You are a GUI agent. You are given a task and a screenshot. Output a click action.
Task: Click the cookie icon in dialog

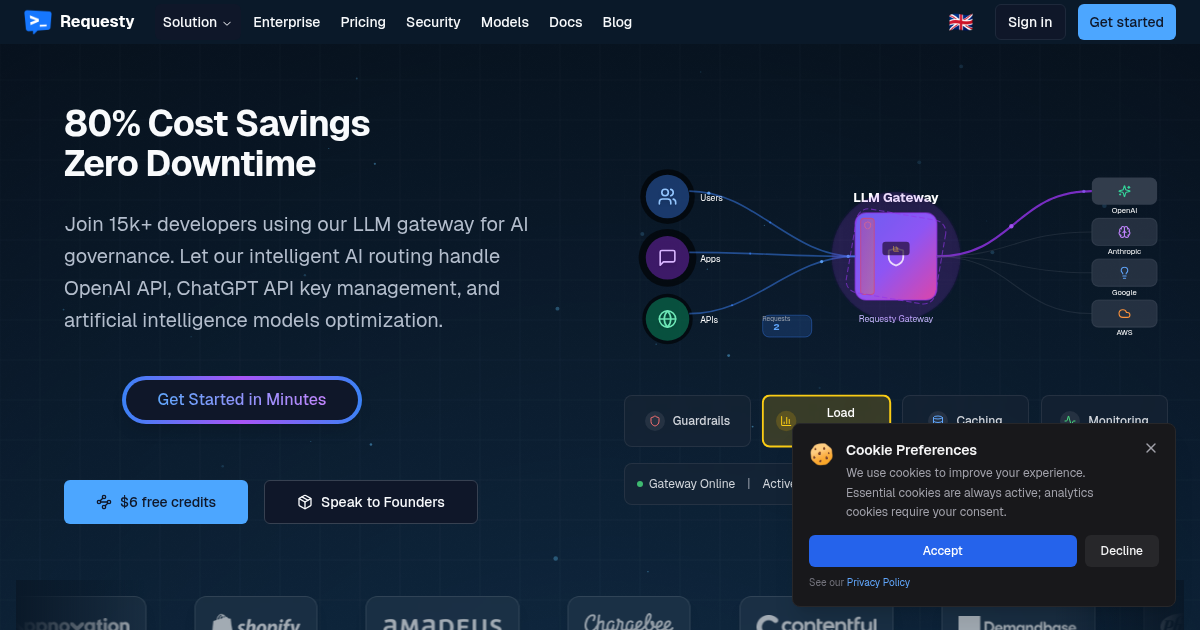pyautogui.click(x=822, y=454)
